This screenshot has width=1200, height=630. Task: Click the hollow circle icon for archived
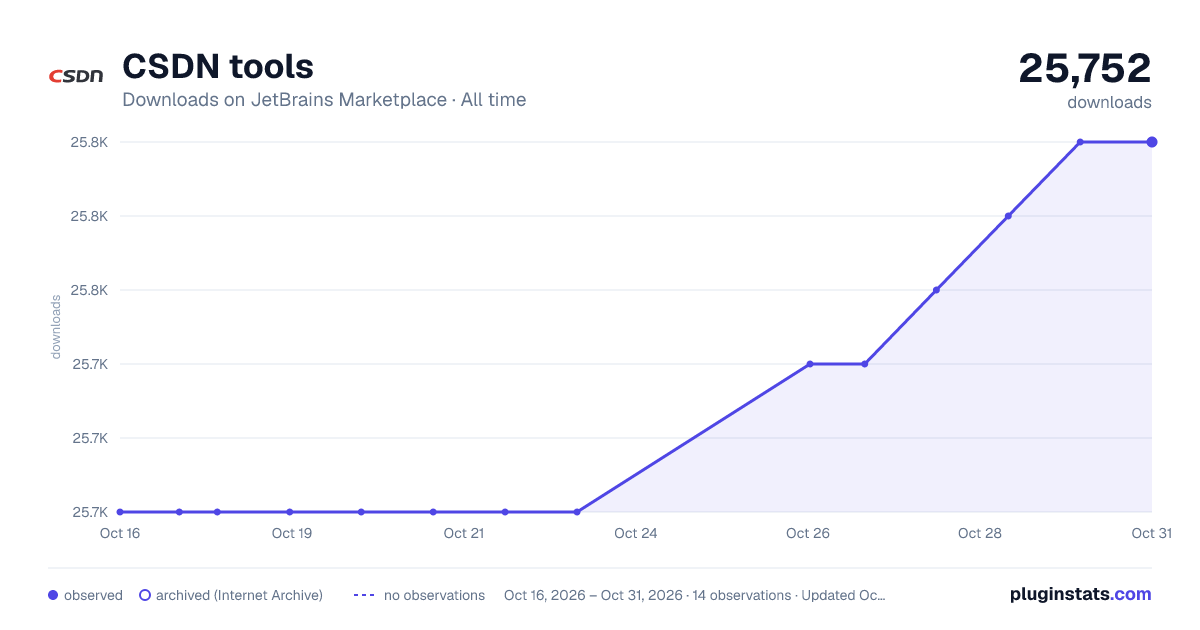(x=145, y=595)
